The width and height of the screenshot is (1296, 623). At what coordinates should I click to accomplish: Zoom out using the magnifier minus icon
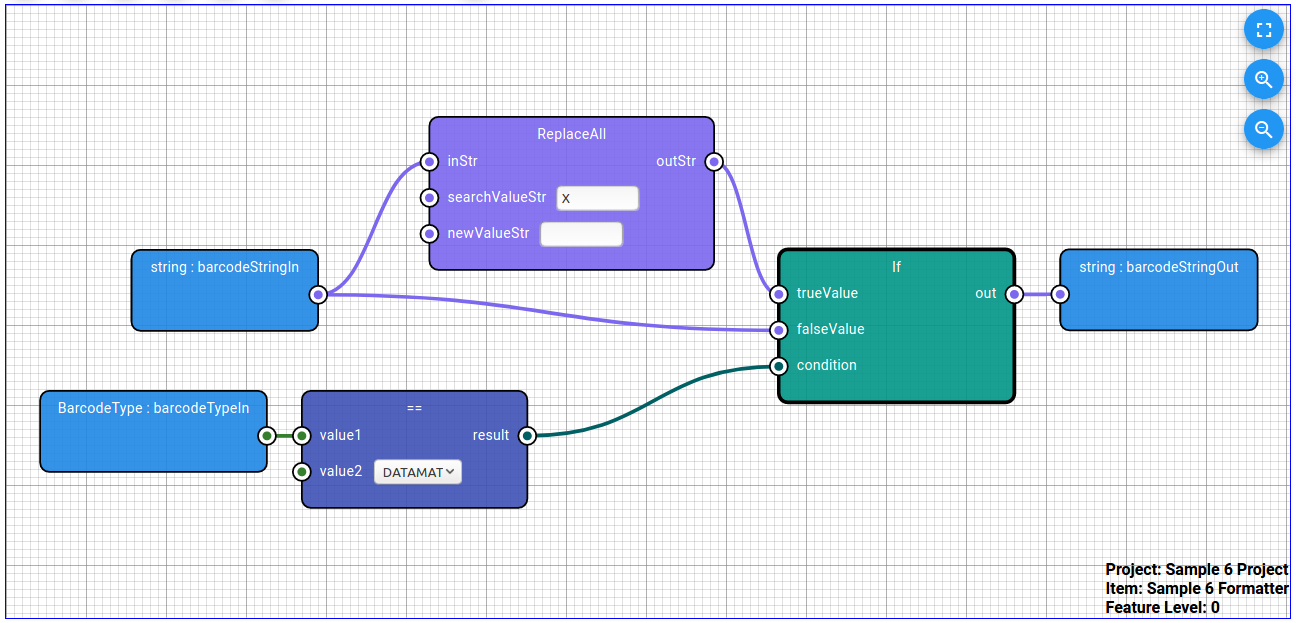(x=1263, y=129)
